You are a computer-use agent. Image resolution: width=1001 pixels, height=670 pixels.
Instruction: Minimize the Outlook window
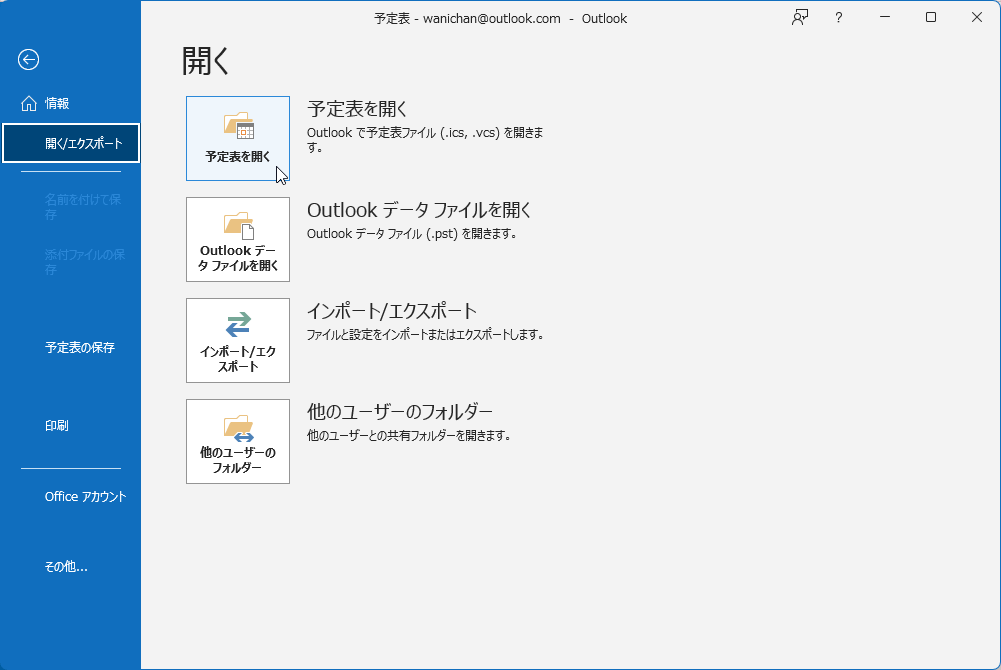click(x=885, y=18)
